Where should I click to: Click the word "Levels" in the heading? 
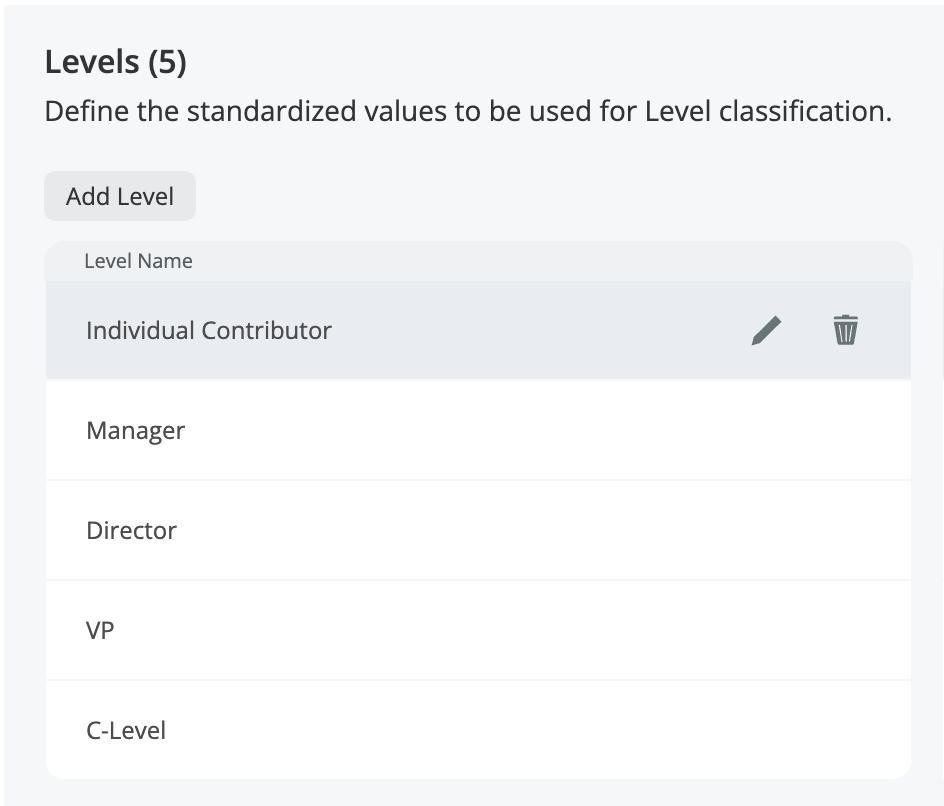coord(92,62)
